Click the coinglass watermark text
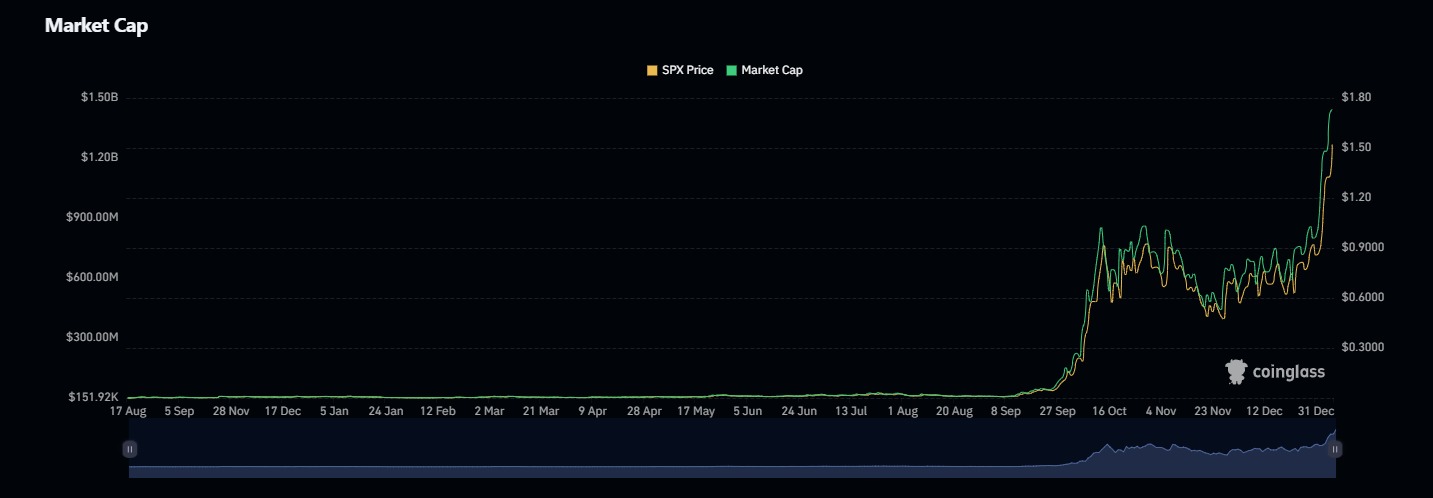This screenshot has height=498, width=1433. (x=1288, y=372)
